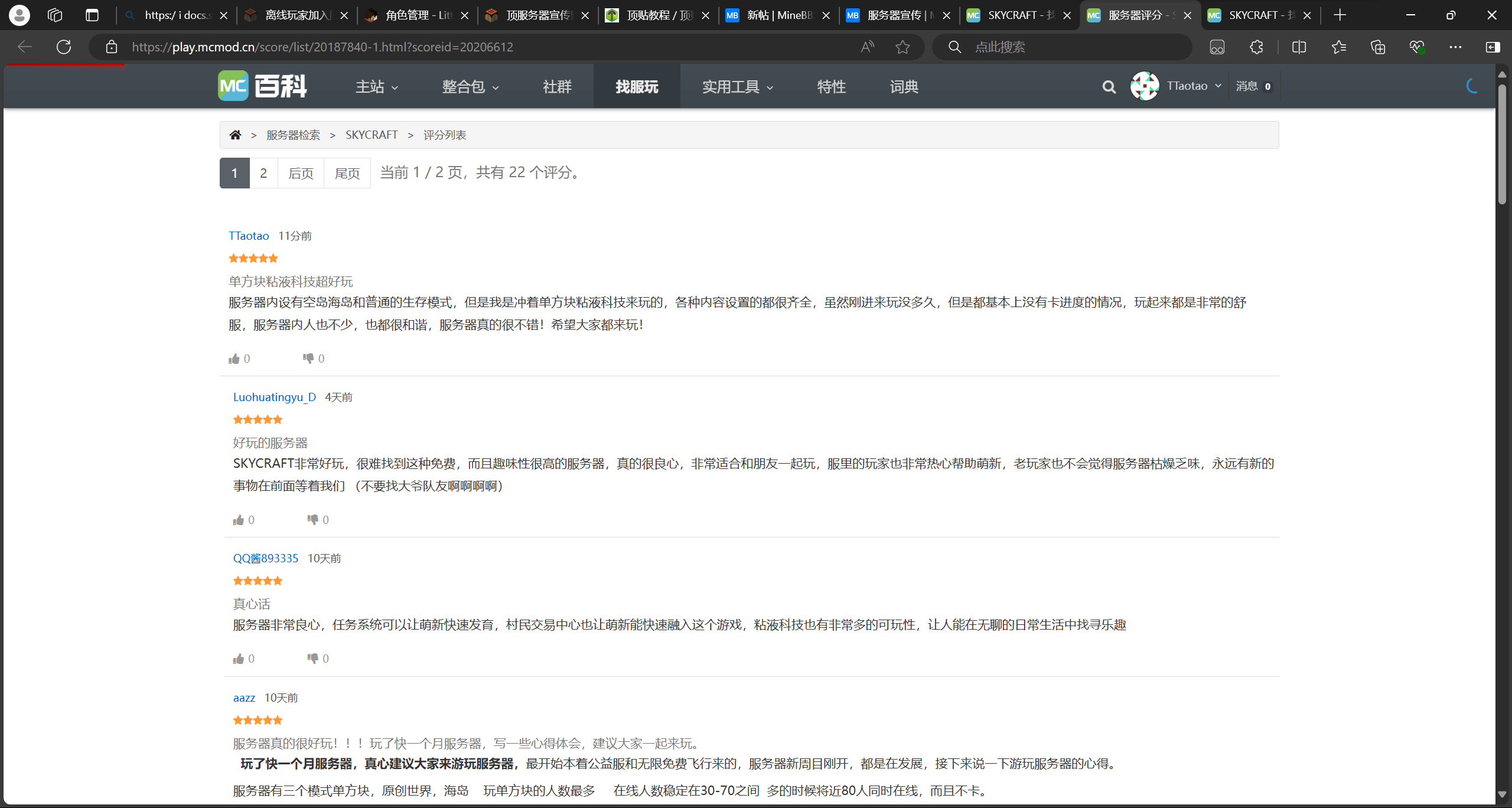Reload the page with refresh icon
Image resolution: width=1512 pixels, height=808 pixels.
pos(64,47)
